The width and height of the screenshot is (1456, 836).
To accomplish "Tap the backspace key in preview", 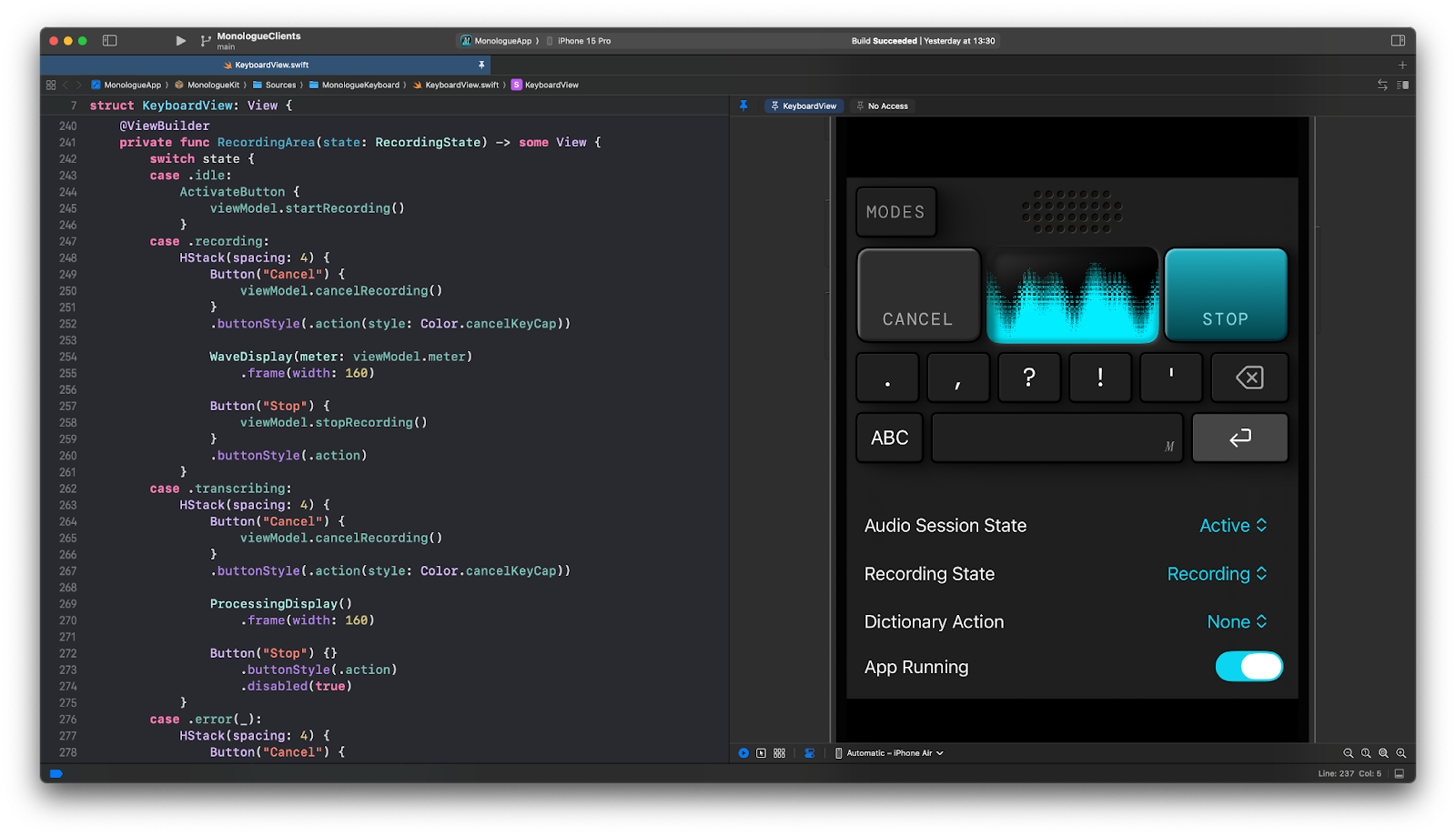I will click(x=1249, y=378).
